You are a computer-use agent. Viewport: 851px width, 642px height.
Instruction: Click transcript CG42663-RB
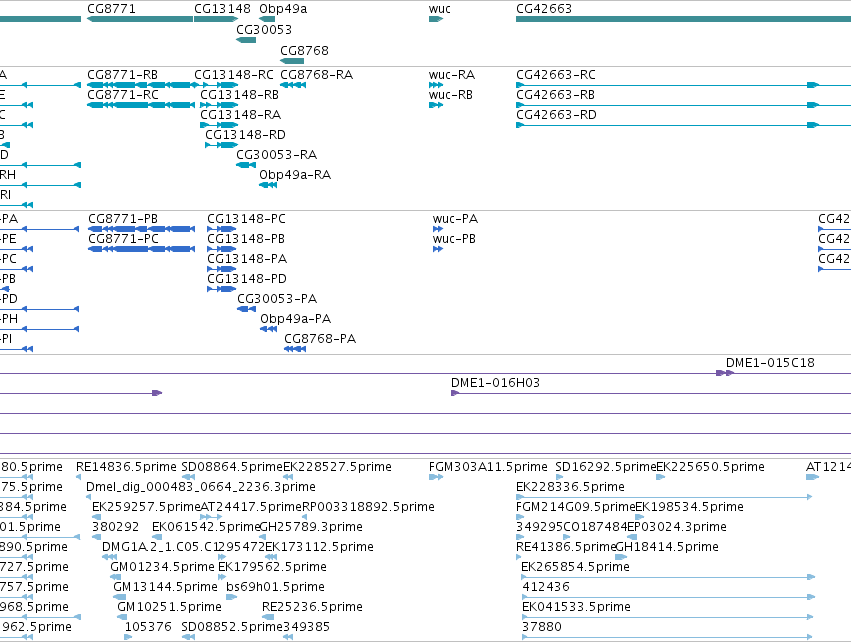tap(555, 94)
